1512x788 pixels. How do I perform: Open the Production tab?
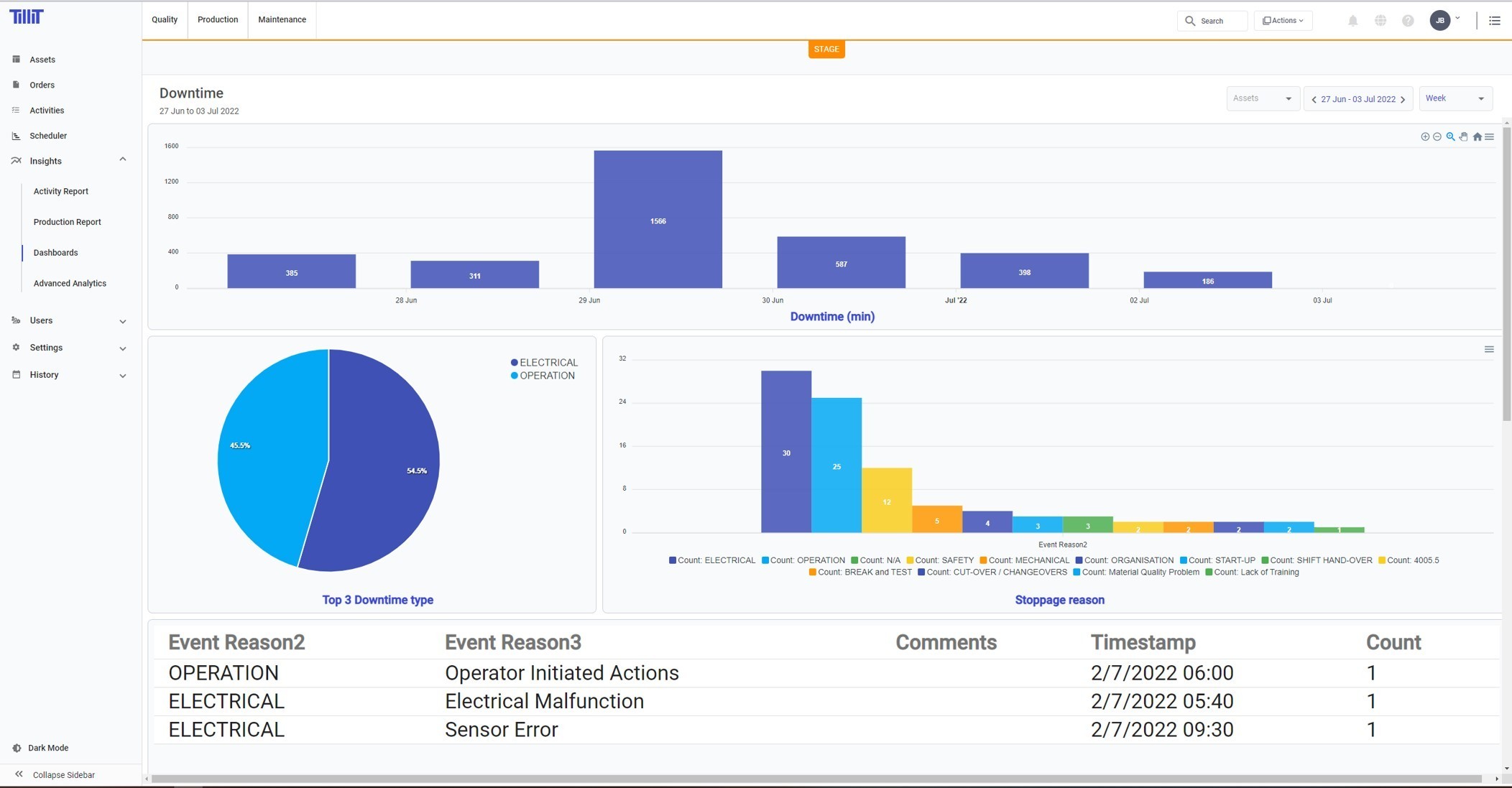217,19
